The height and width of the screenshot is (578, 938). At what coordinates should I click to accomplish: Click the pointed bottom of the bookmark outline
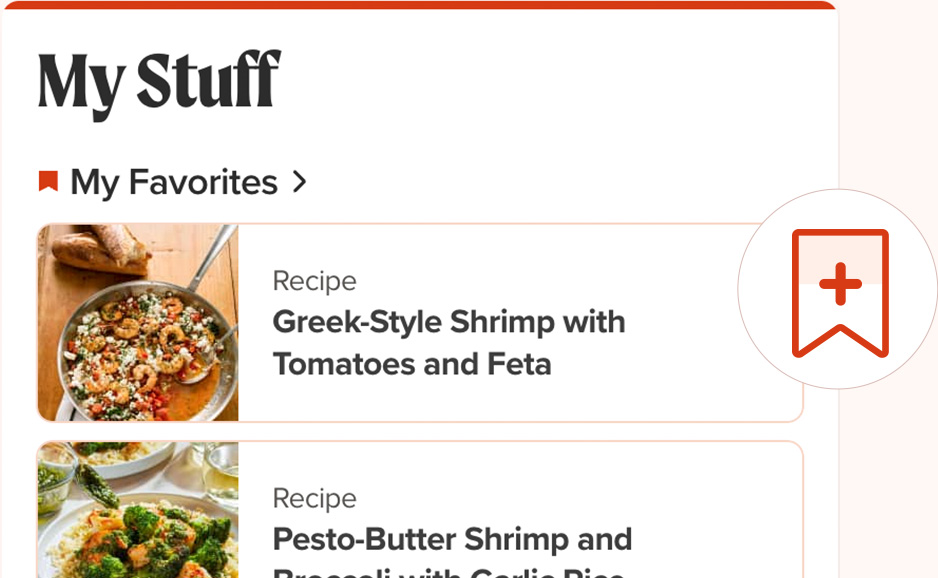(840, 341)
